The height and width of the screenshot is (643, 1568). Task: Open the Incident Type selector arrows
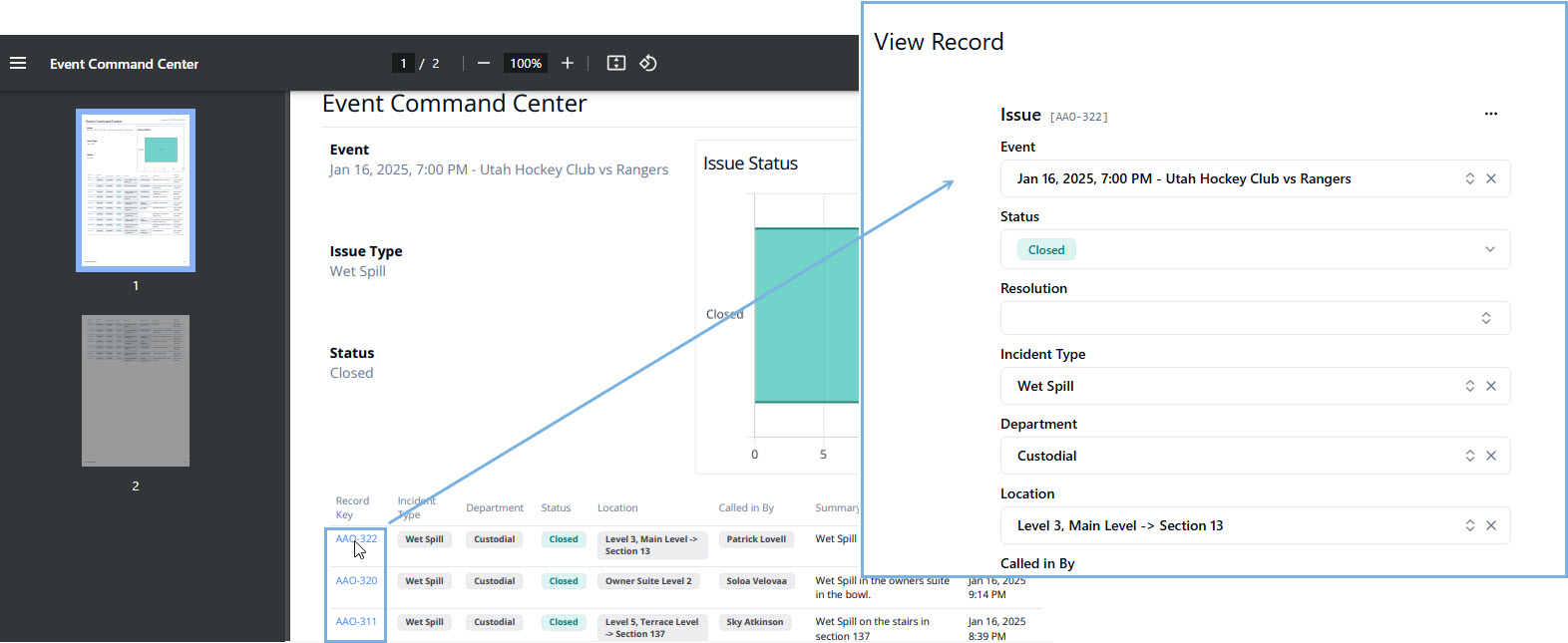[x=1469, y=386]
